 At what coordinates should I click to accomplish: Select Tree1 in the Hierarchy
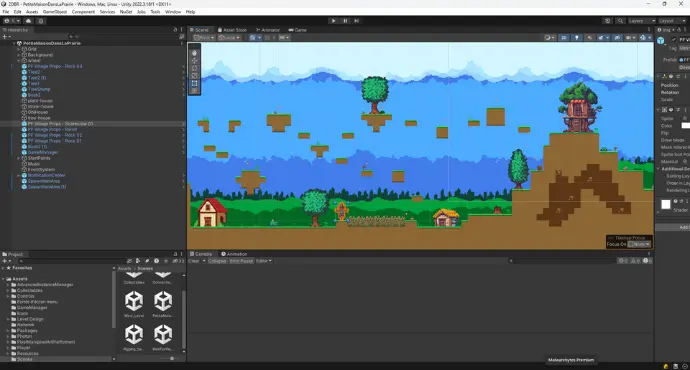33,84
